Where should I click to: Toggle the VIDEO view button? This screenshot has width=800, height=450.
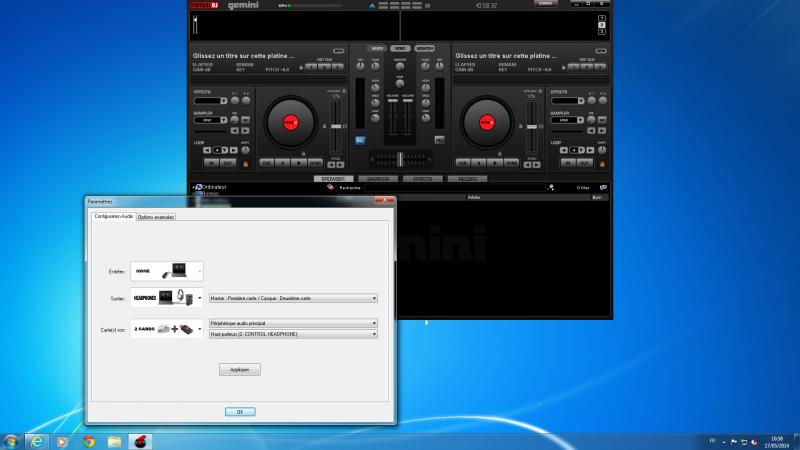400,48
